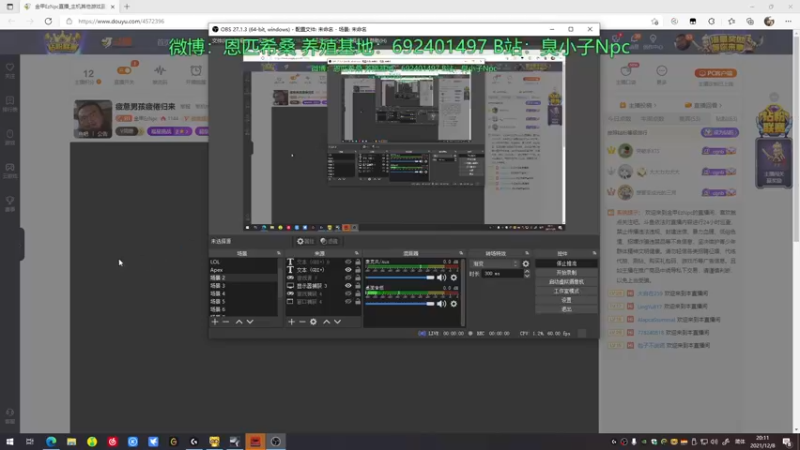Toggle lock on the second text source
Viewport: 800px width, 450px height.
(358, 270)
